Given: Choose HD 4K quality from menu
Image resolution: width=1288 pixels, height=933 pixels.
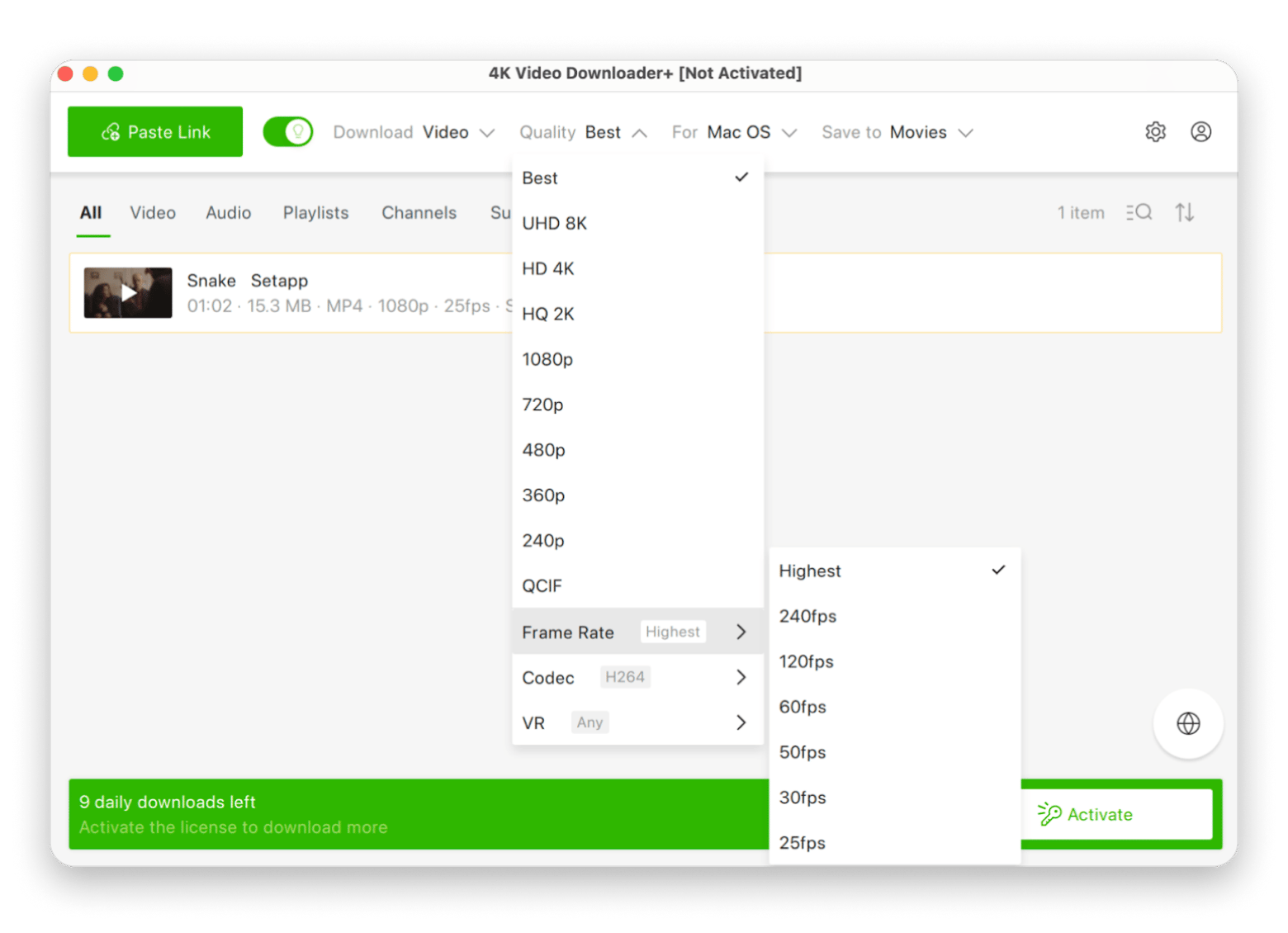Looking at the screenshot, I should [x=637, y=268].
